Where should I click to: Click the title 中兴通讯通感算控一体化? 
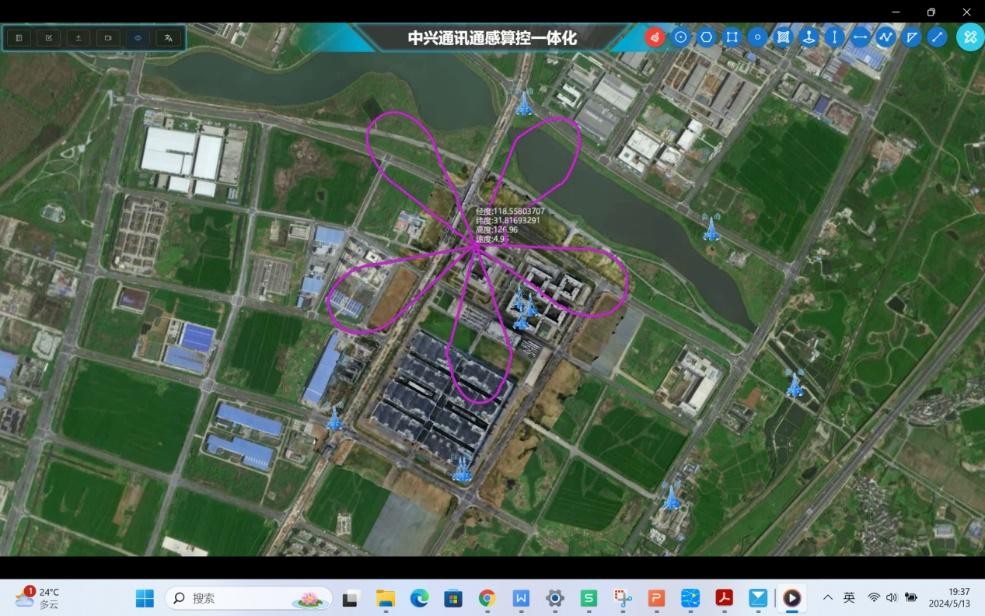click(x=492, y=38)
